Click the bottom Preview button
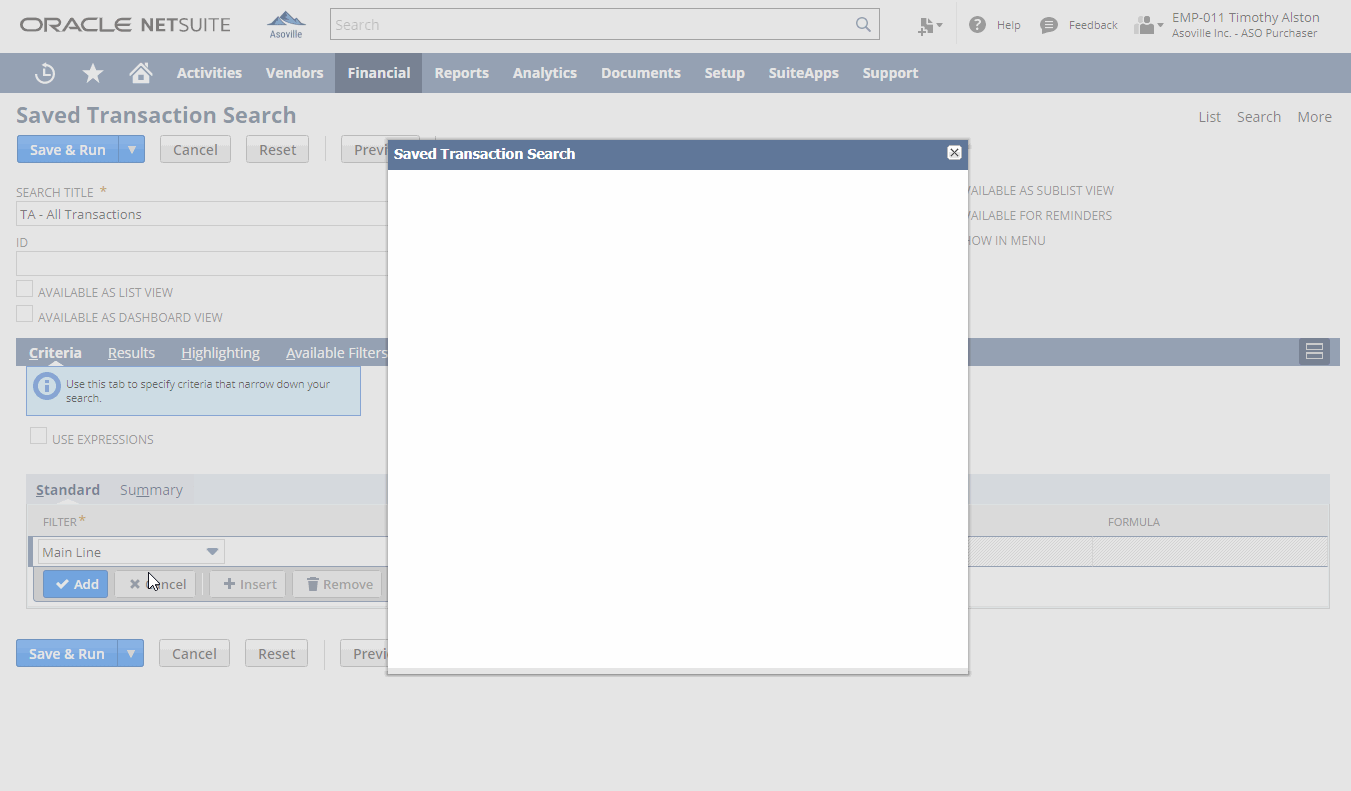The width and height of the screenshot is (1351, 791). click(364, 654)
